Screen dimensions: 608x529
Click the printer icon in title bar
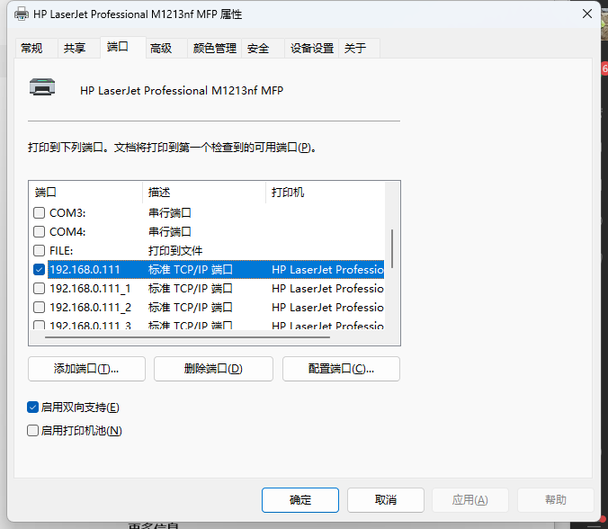click(x=18, y=15)
